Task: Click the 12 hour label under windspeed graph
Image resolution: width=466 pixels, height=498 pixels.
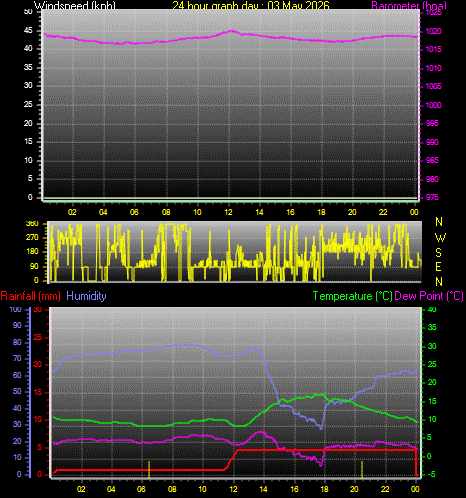Action: [228, 212]
